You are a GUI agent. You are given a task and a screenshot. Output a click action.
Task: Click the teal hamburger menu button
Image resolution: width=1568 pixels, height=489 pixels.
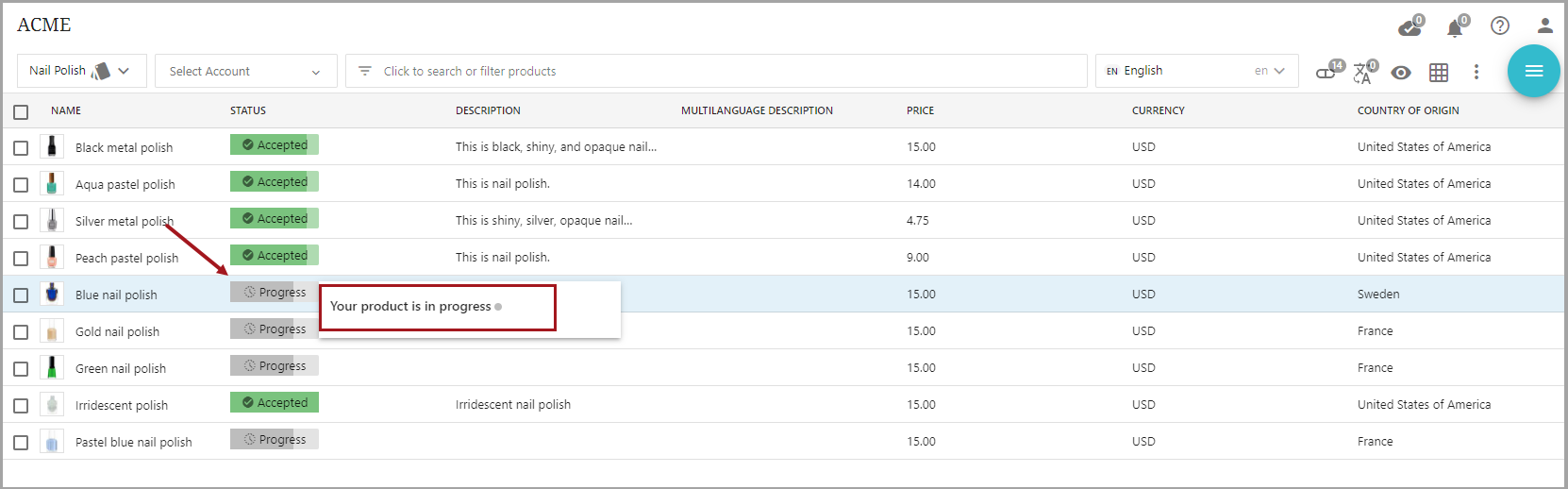coord(1533,71)
